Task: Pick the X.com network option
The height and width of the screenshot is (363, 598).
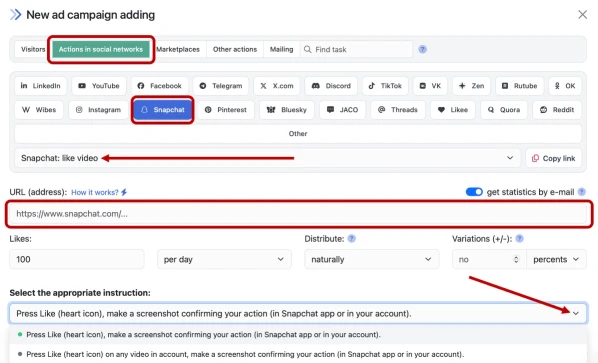Action: (x=277, y=86)
